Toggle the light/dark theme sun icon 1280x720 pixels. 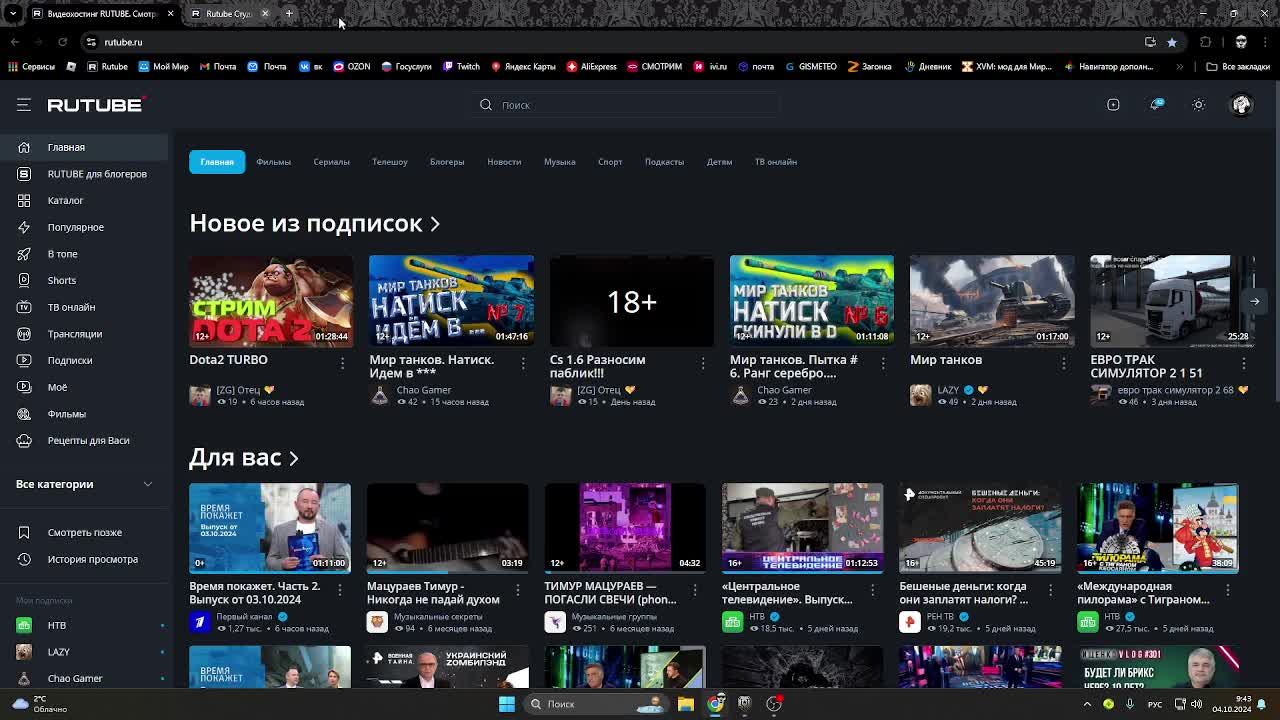point(1199,104)
